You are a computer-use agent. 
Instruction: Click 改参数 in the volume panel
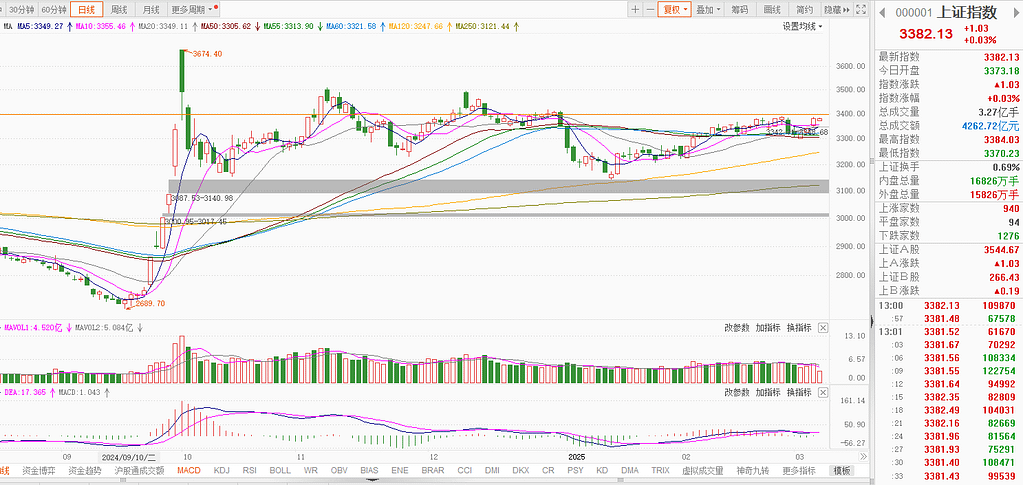click(736, 327)
